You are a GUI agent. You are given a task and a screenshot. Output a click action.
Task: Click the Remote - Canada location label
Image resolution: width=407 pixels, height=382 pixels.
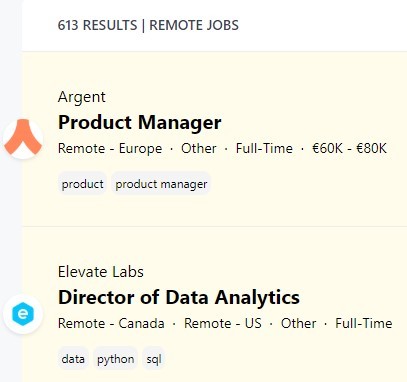tap(111, 323)
